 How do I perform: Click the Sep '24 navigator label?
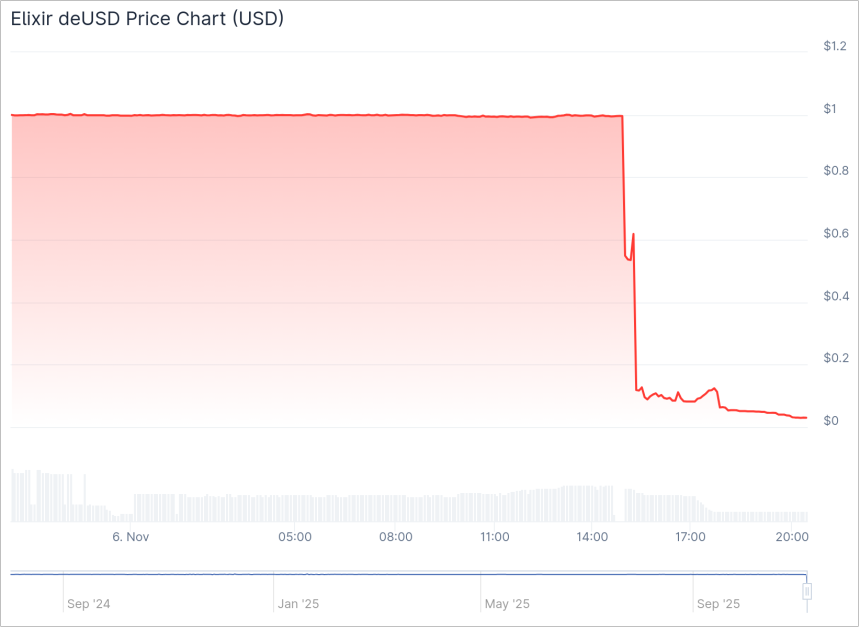point(89,604)
